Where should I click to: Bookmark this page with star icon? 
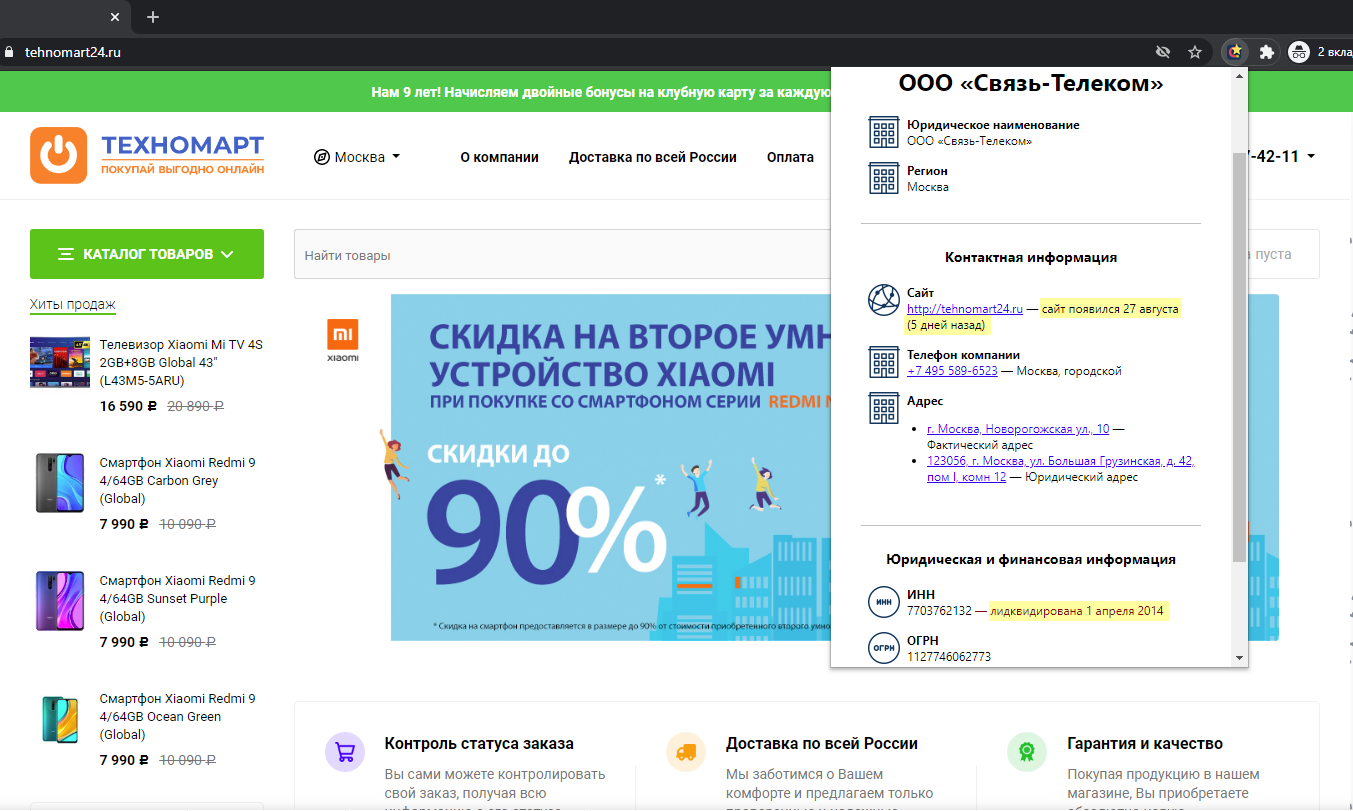(x=1194, y=52)
